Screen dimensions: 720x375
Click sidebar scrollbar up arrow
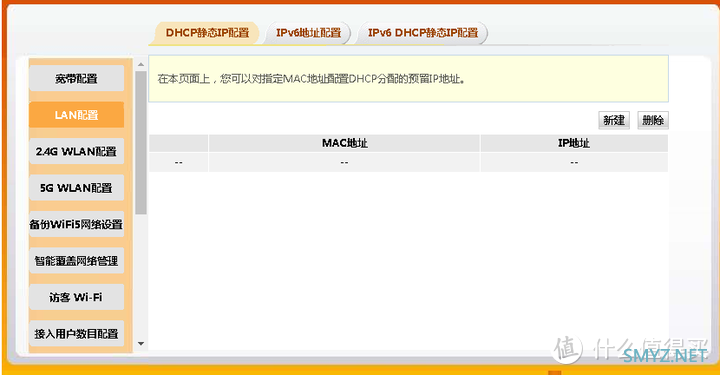141,65
